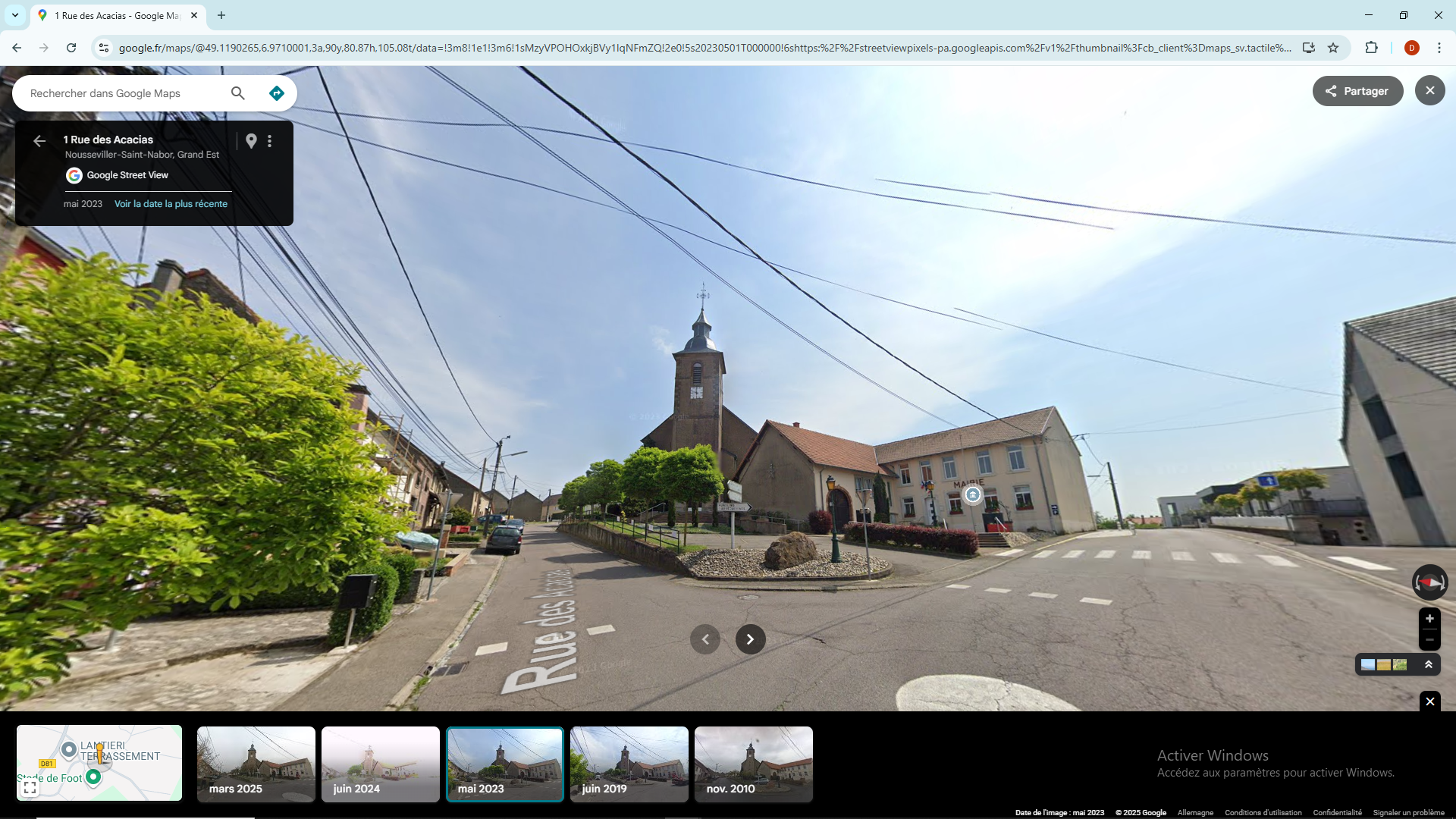Click the search magnifier icon in Google Maps
The image size is (1456, 819).
tap(238, 93)
